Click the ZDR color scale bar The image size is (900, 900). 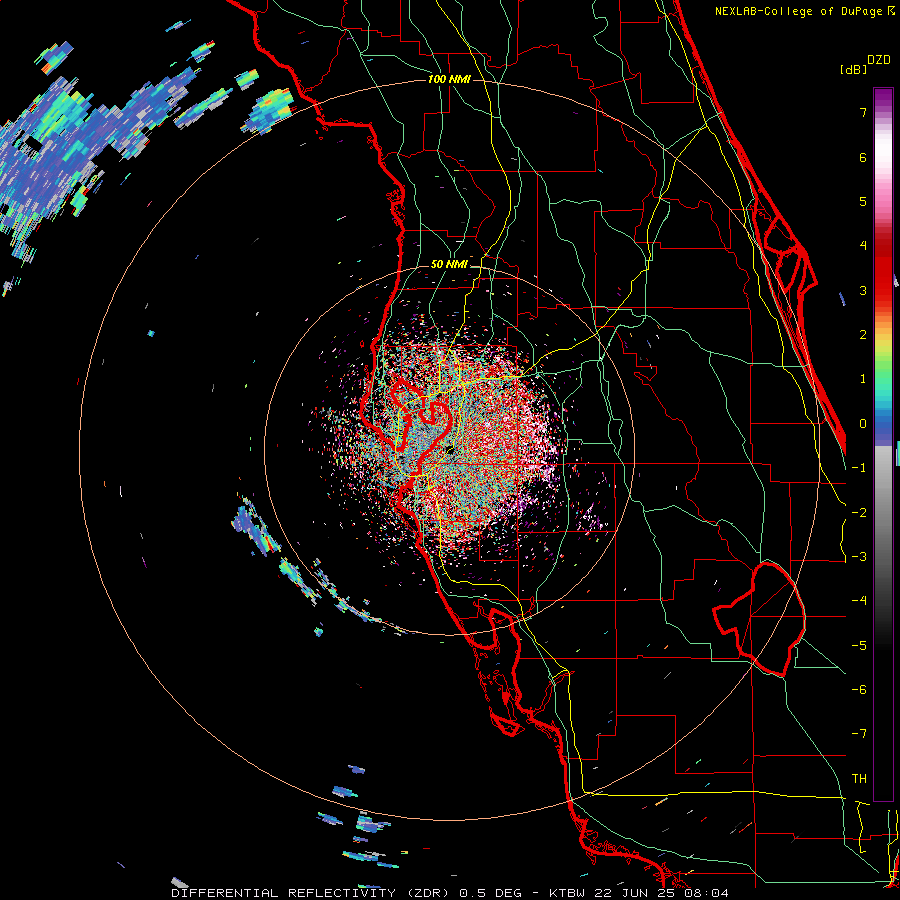[883, 444]
